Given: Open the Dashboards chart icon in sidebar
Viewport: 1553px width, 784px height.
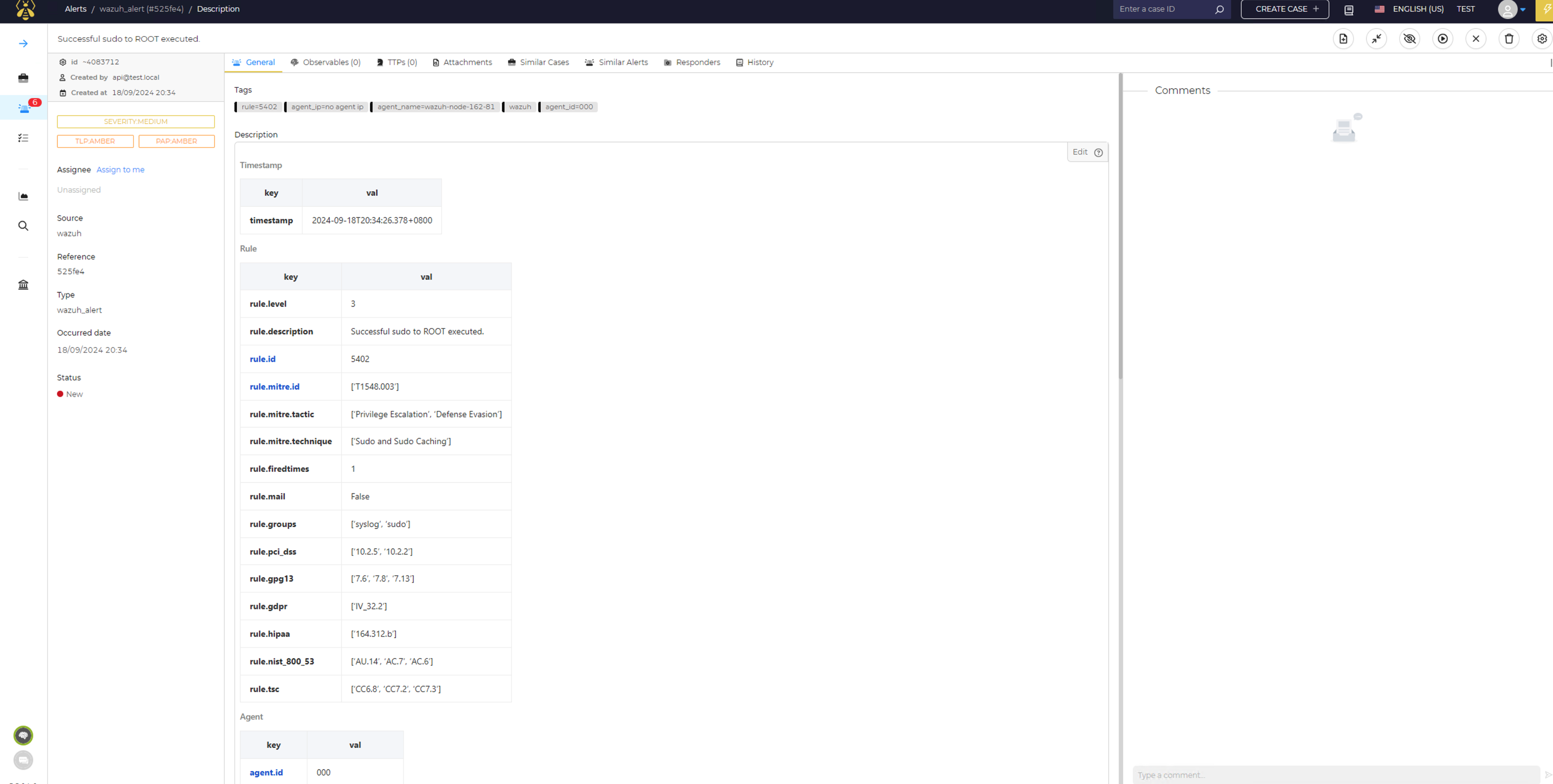Looking at the screenshot, I should (23, 196).
